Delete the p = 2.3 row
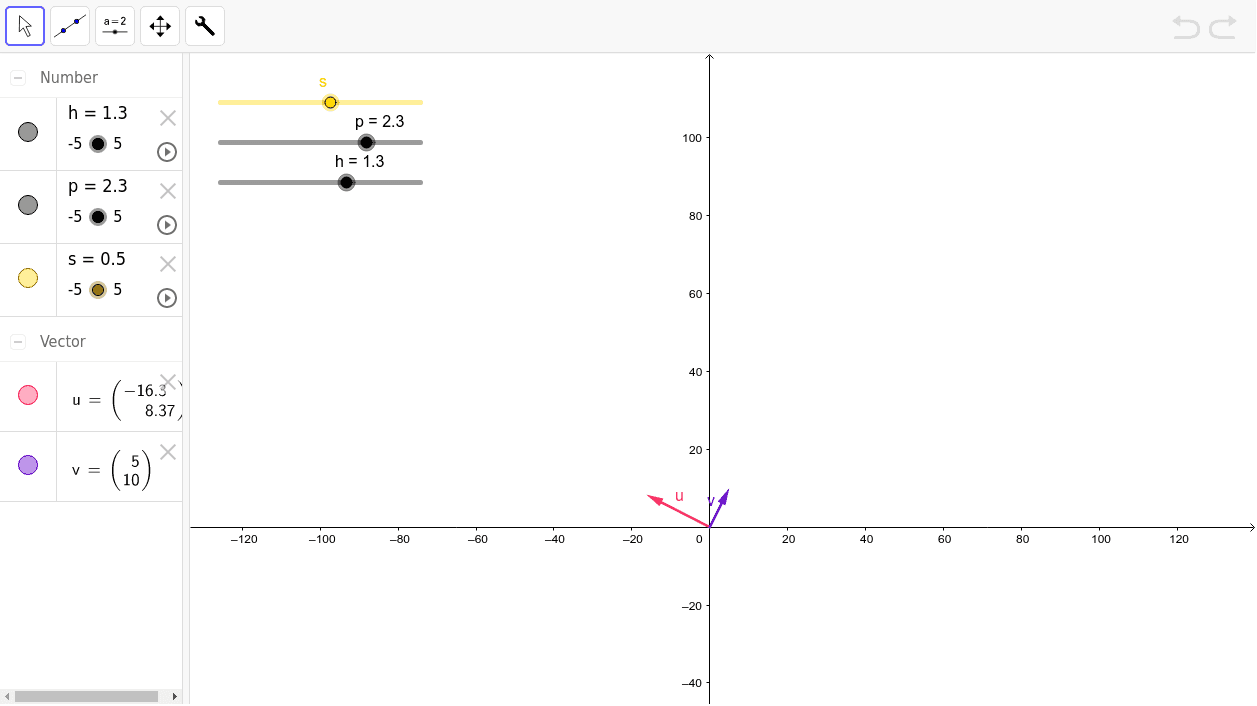This screenshot has height=706, width=1257. [168, 191]
